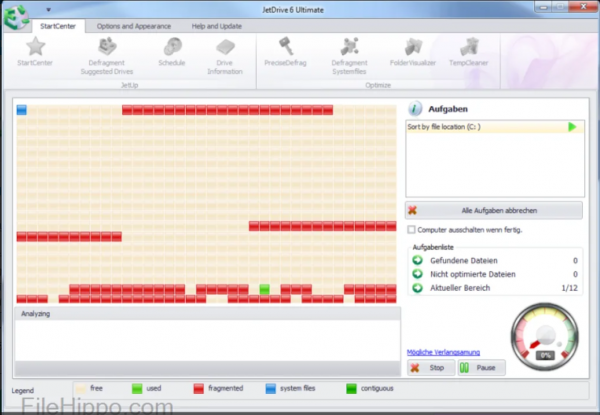This screenshot has height=415, width=600.
Task: Click the free color swatch in legend
Action: (81, 389)
